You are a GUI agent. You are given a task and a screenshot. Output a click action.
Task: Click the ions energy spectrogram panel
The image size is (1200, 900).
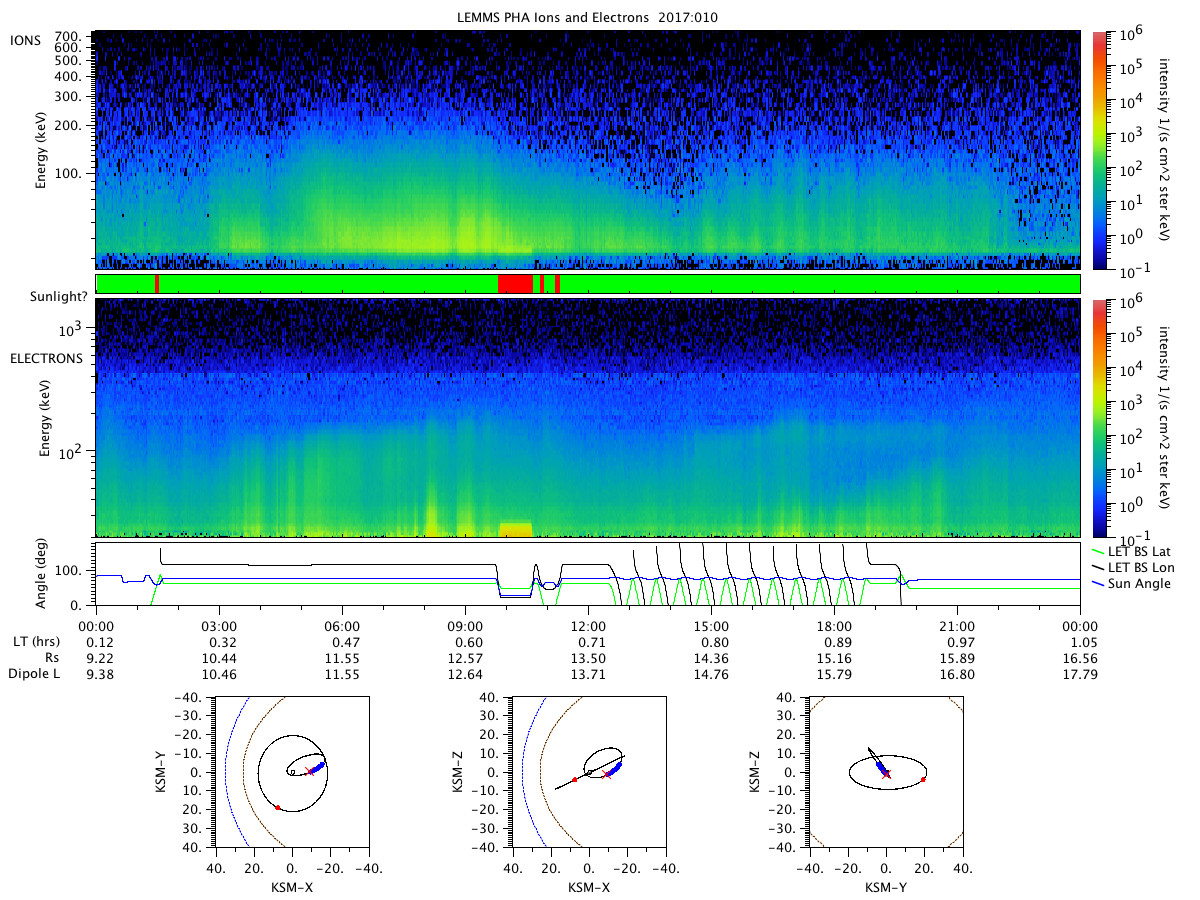click(588, 150)
